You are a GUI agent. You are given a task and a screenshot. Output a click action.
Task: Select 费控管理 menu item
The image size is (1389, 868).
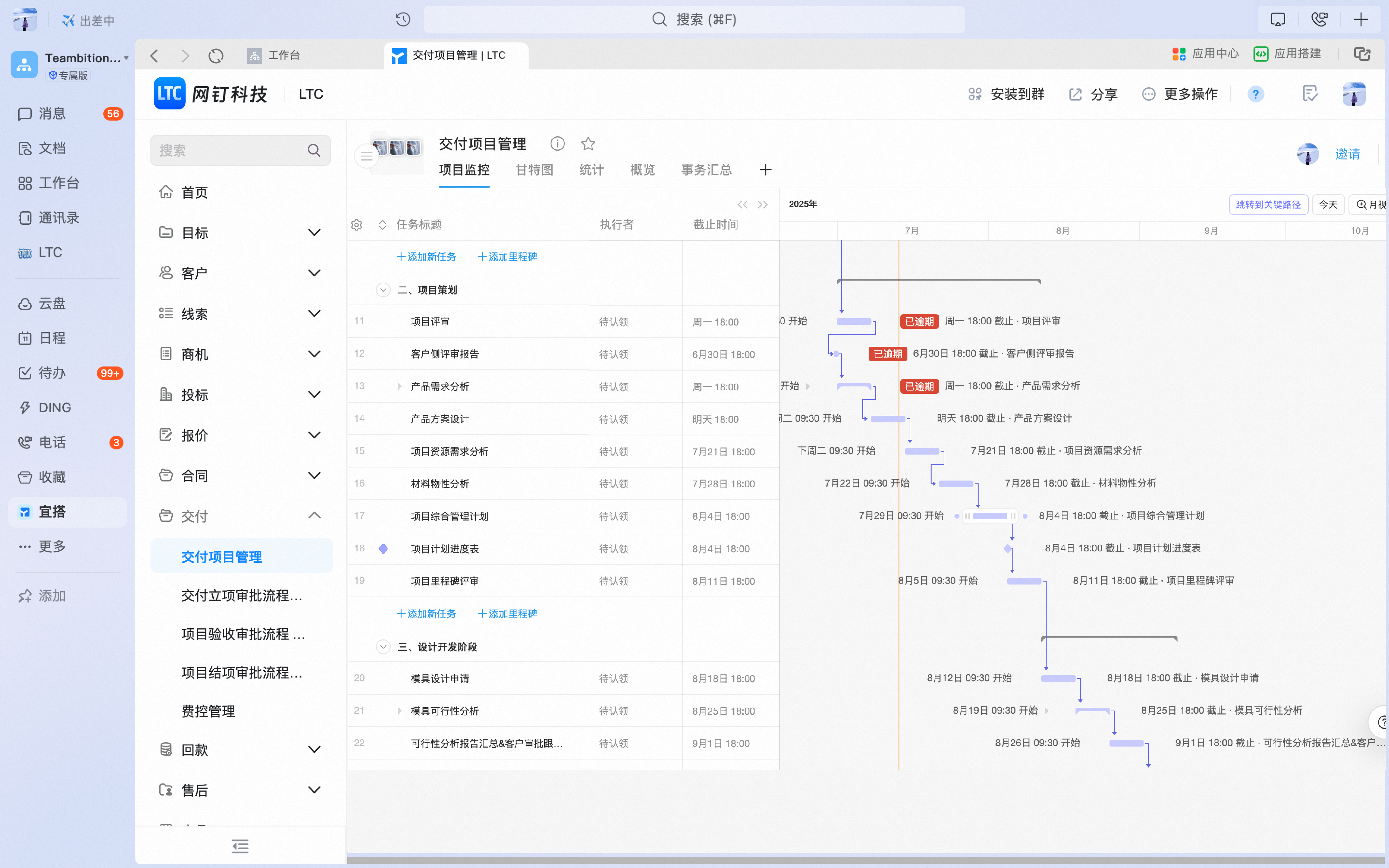tap(208, 711)
